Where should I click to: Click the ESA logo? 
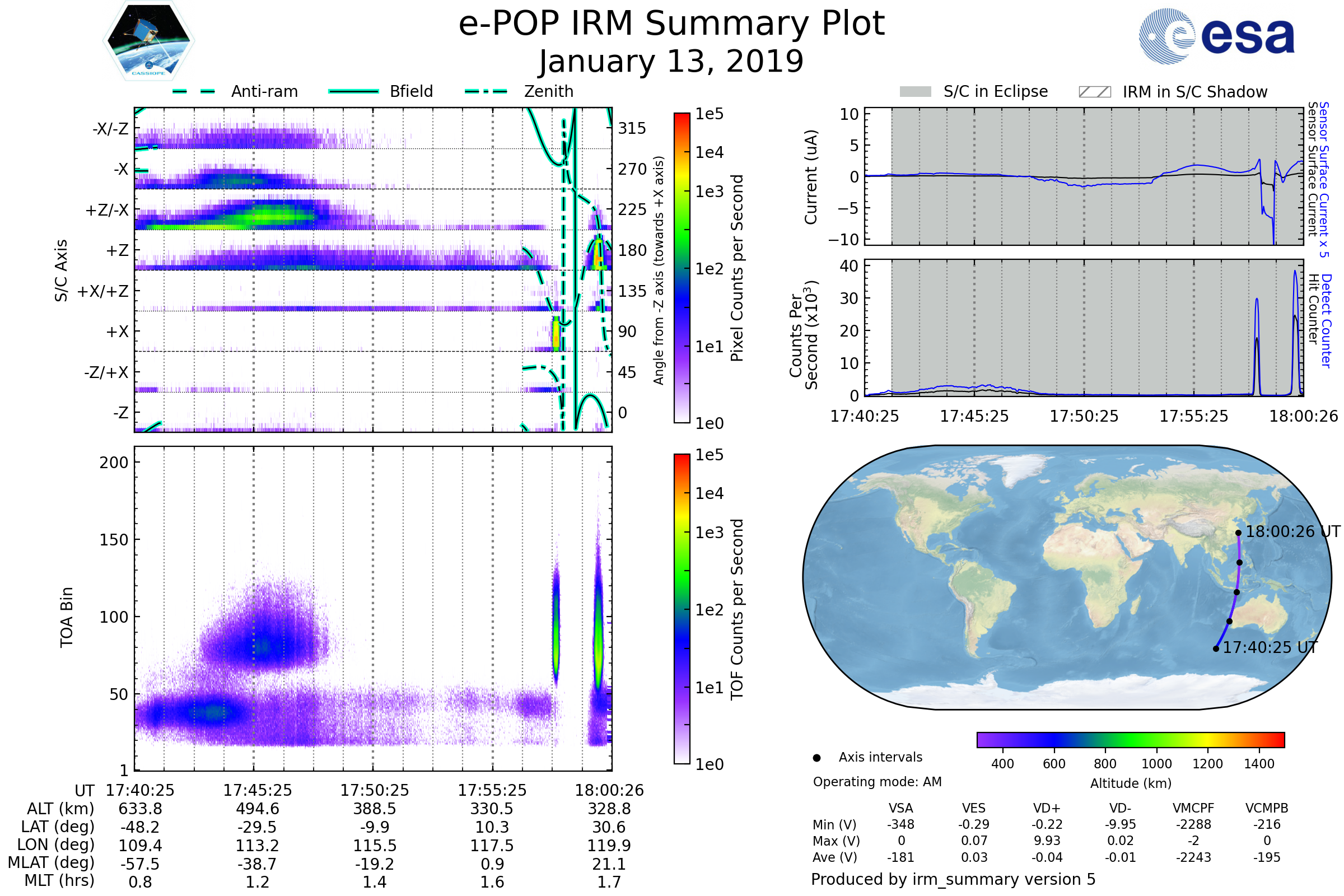1216,36
